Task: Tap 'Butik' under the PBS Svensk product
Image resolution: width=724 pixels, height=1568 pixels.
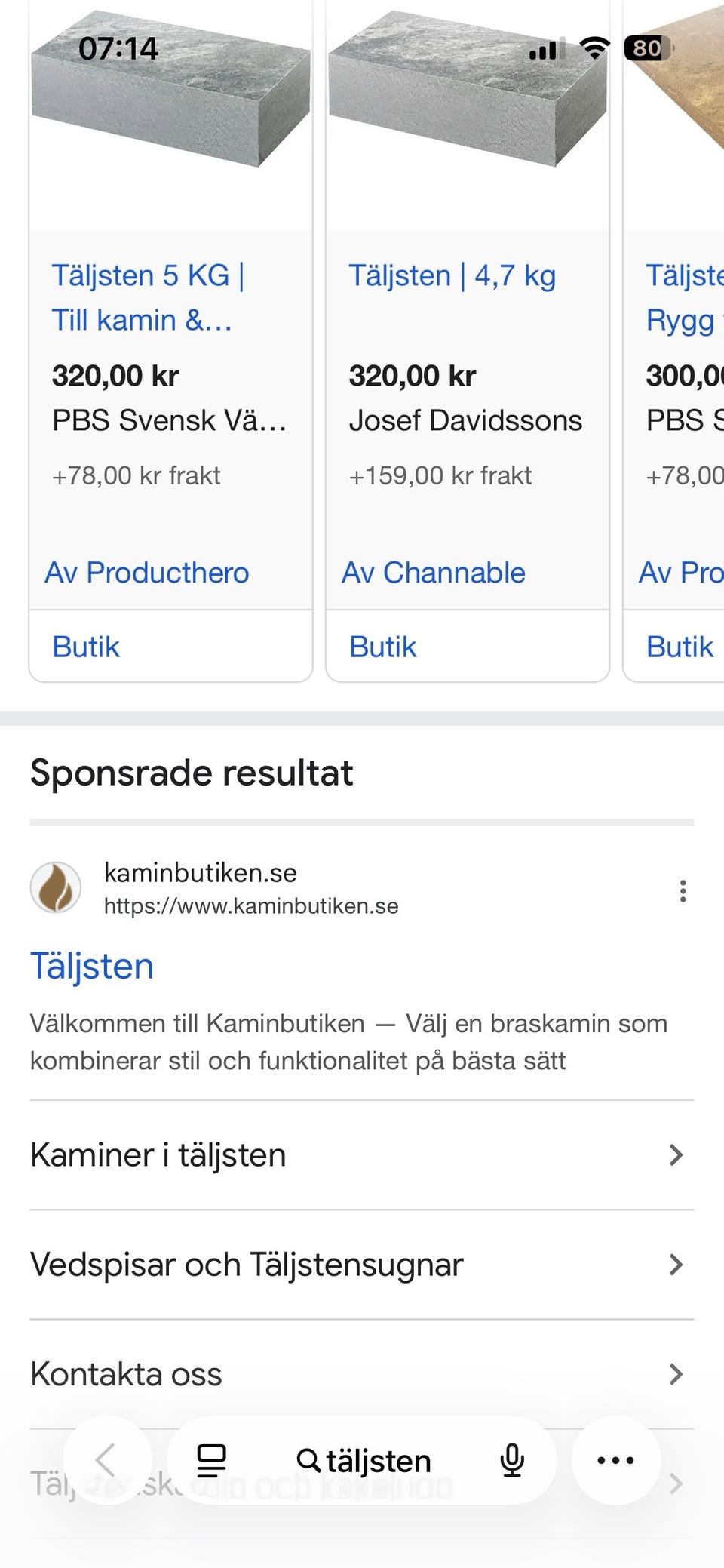Action: point(86,647)
